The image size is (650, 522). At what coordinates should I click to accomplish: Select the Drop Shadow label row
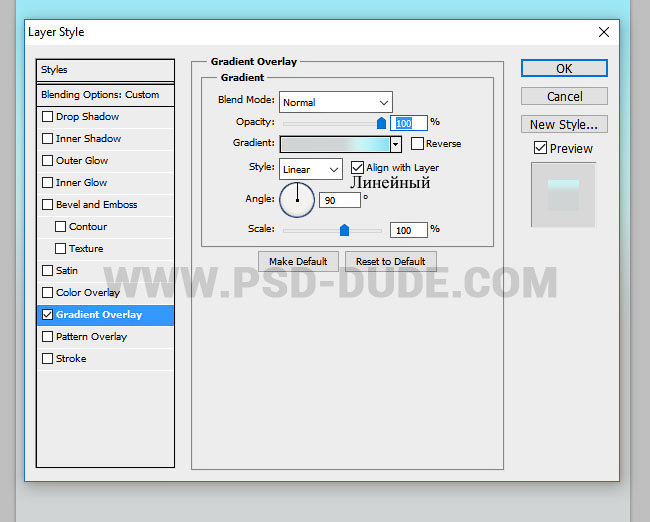[x=87, y=117]
